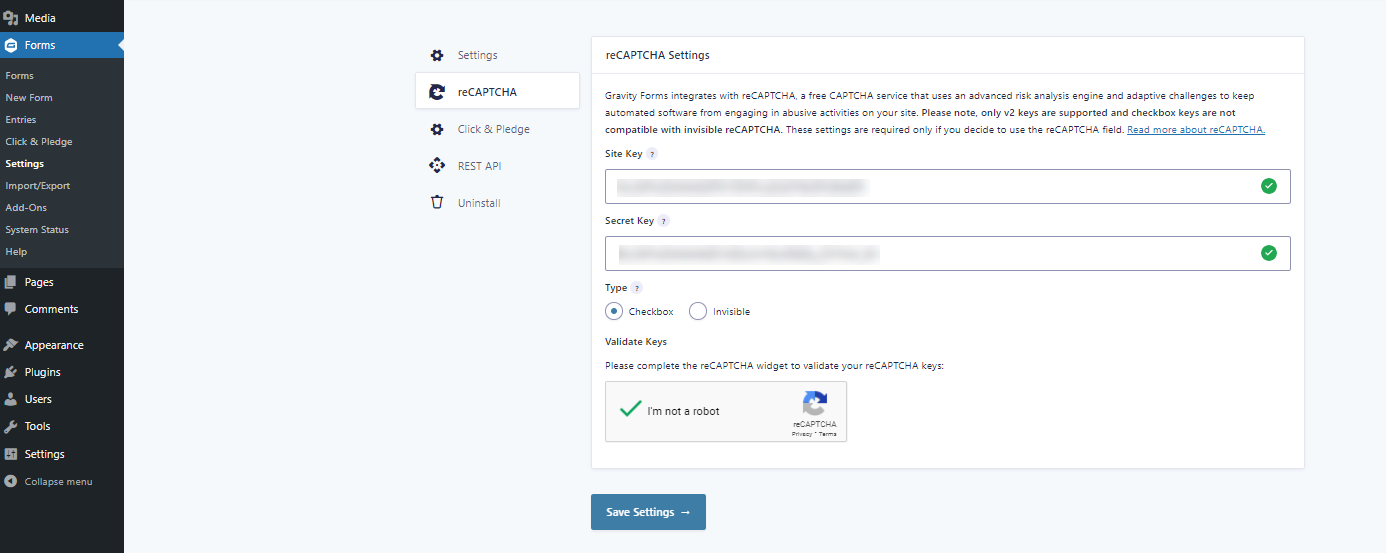
Task: Follow the Read more about reCAPTCHA link
Action: (x=1196, y=130)
